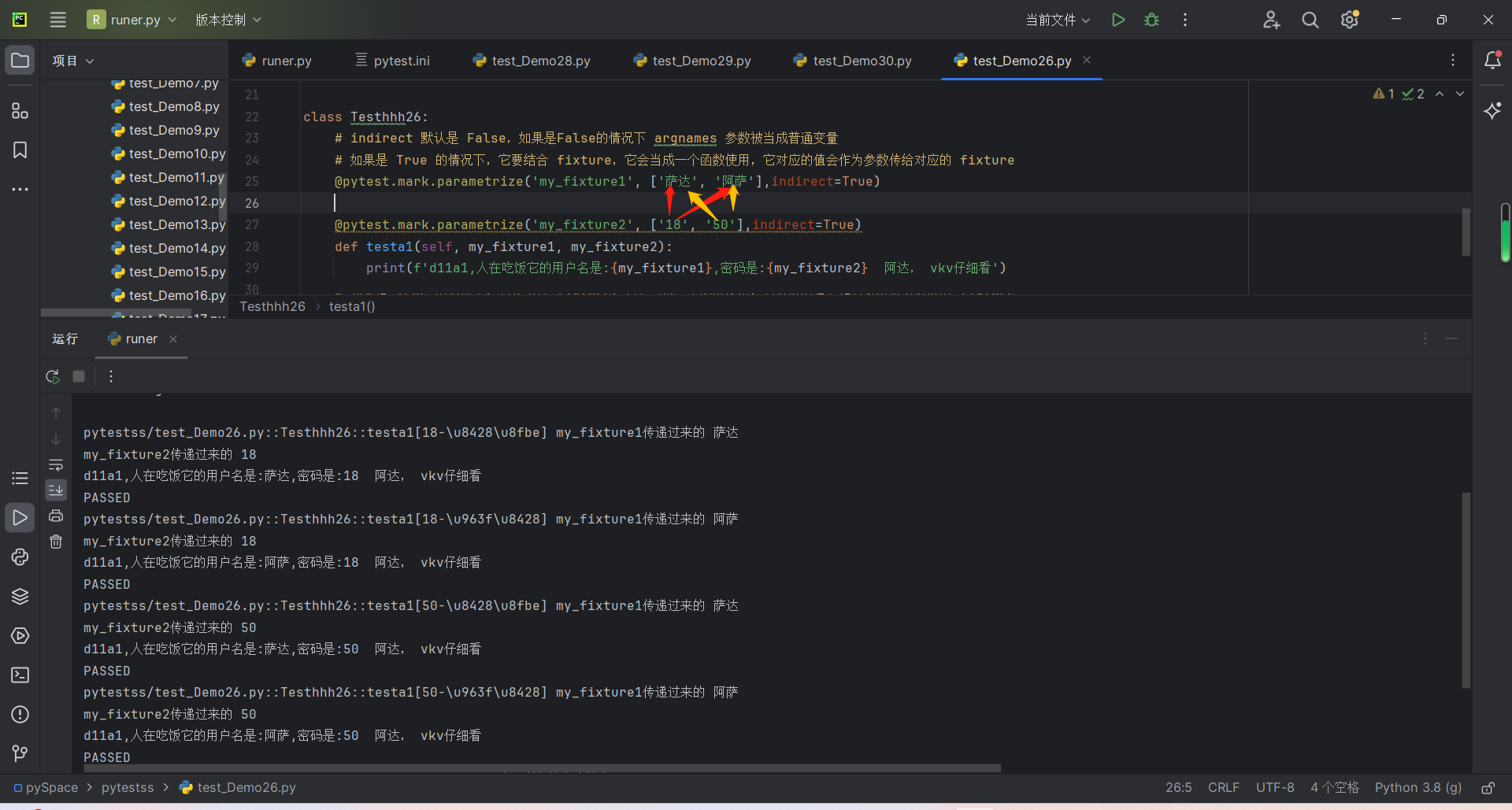
Task: Print the console output
Action: coord(56,516)
